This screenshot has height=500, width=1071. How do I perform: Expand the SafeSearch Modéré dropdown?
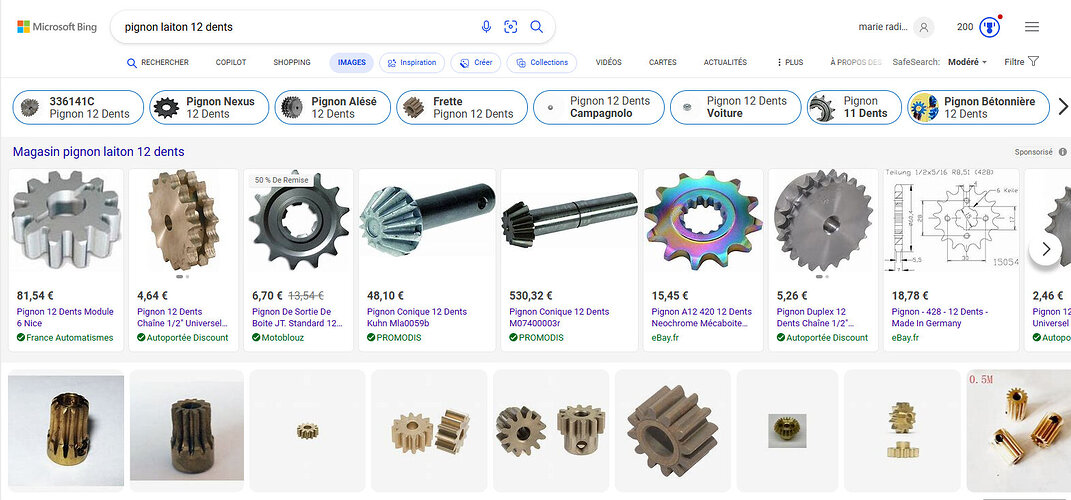click(967, 62)
